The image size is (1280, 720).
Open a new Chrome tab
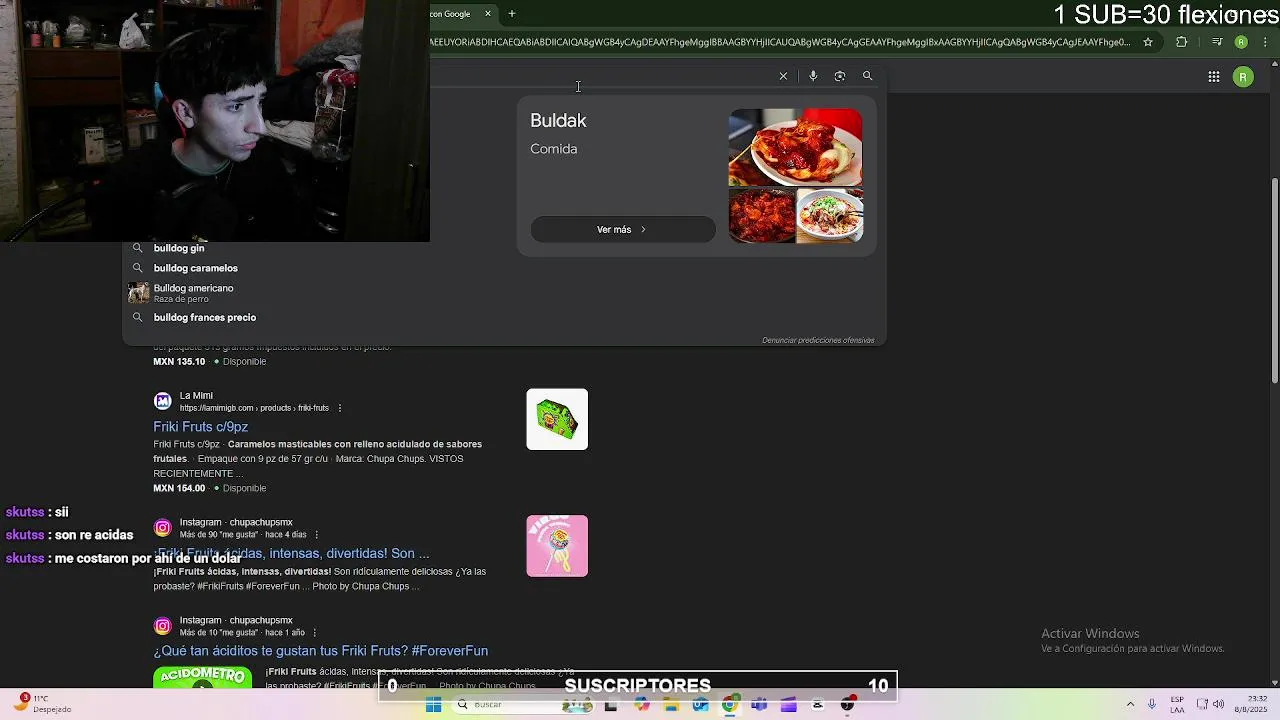pyautogui.click(x=512, y=14)
